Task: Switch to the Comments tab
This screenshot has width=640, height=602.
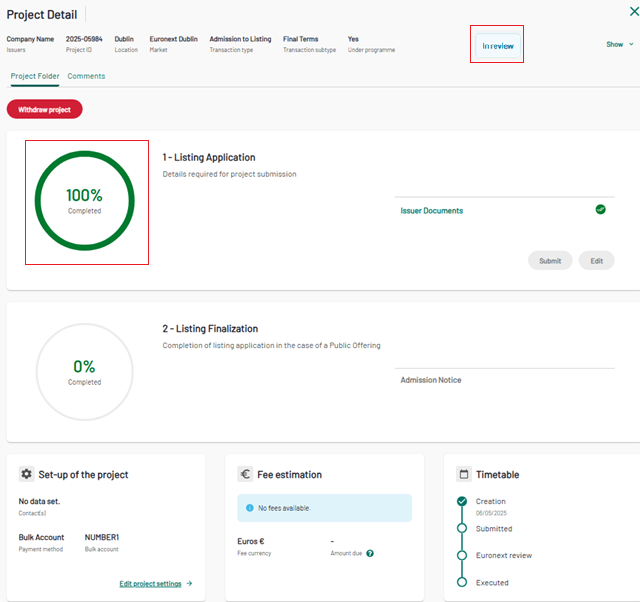Action: click(86, 76)
